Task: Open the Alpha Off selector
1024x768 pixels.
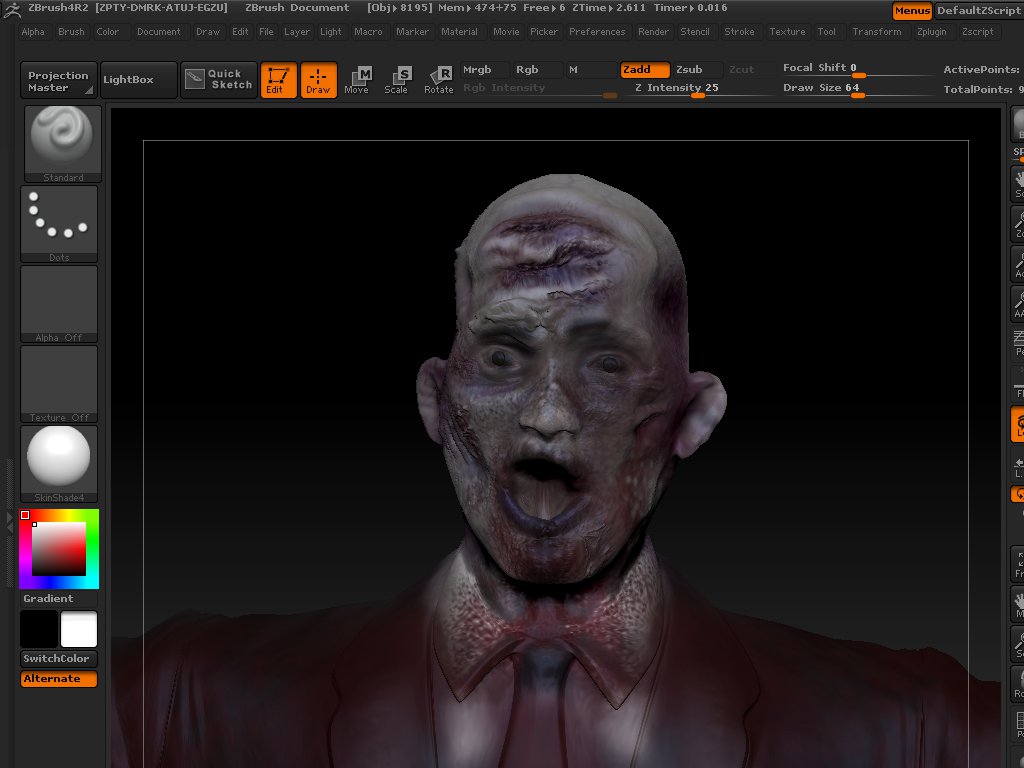Action: 59,303
